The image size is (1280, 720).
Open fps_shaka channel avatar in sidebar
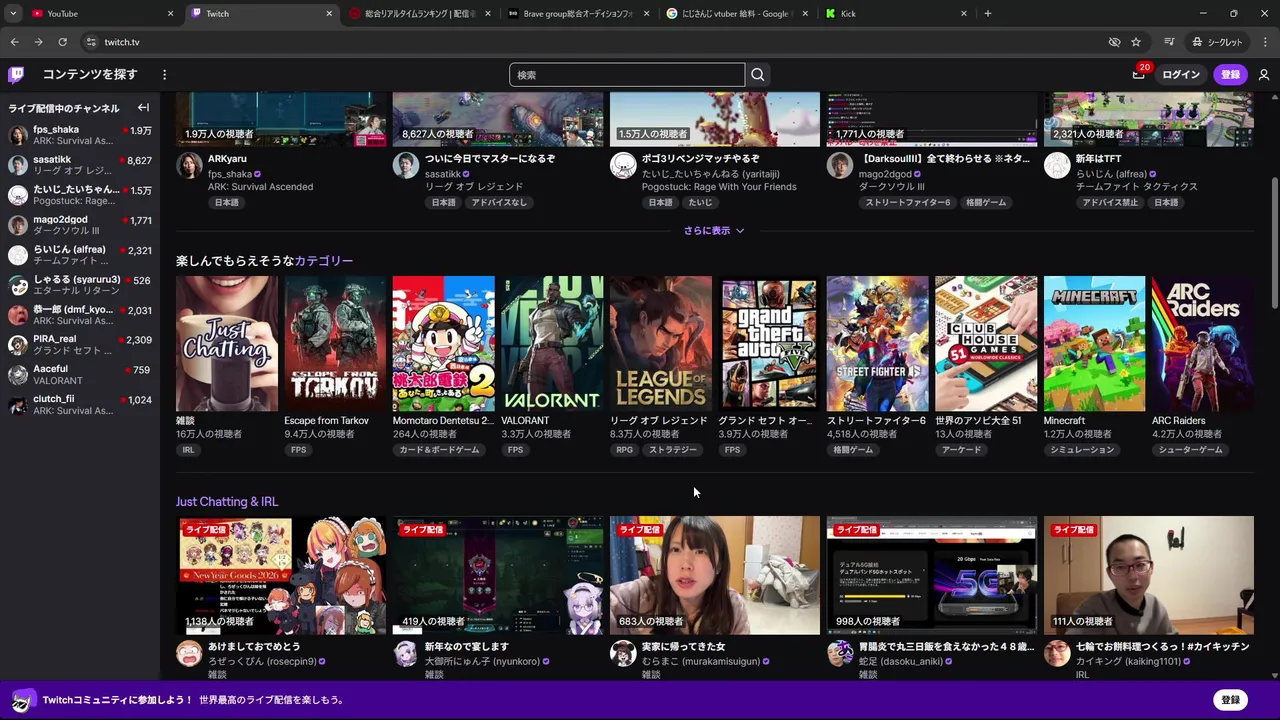[x=18, y=136]
